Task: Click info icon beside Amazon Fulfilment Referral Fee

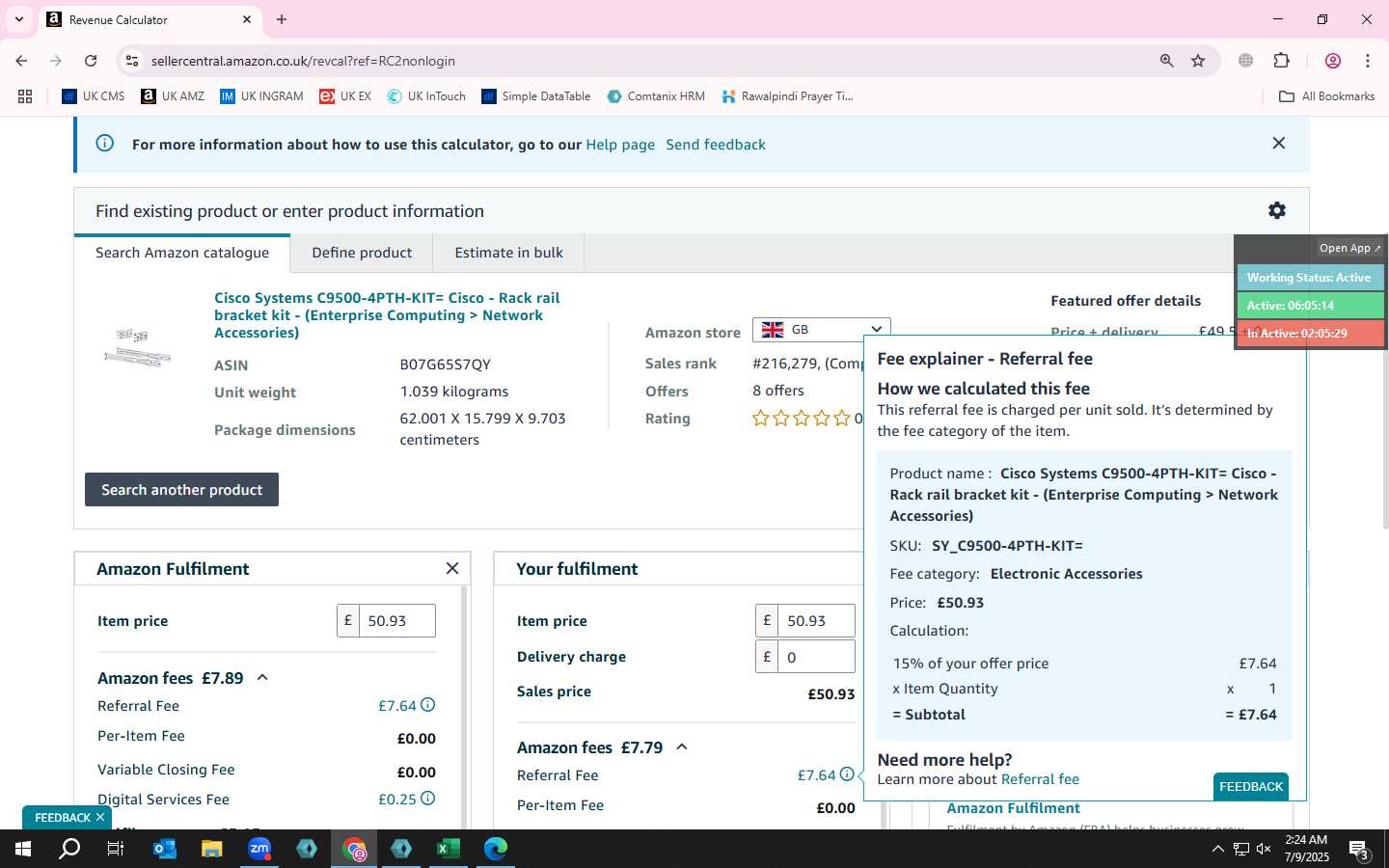Action: pos(428,705)
